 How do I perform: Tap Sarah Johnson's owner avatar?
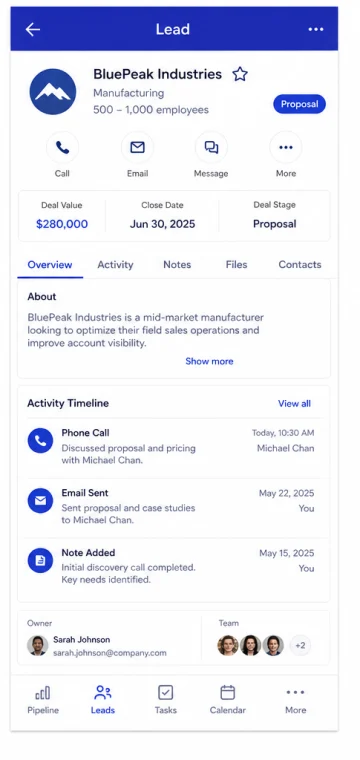point(38,646)
